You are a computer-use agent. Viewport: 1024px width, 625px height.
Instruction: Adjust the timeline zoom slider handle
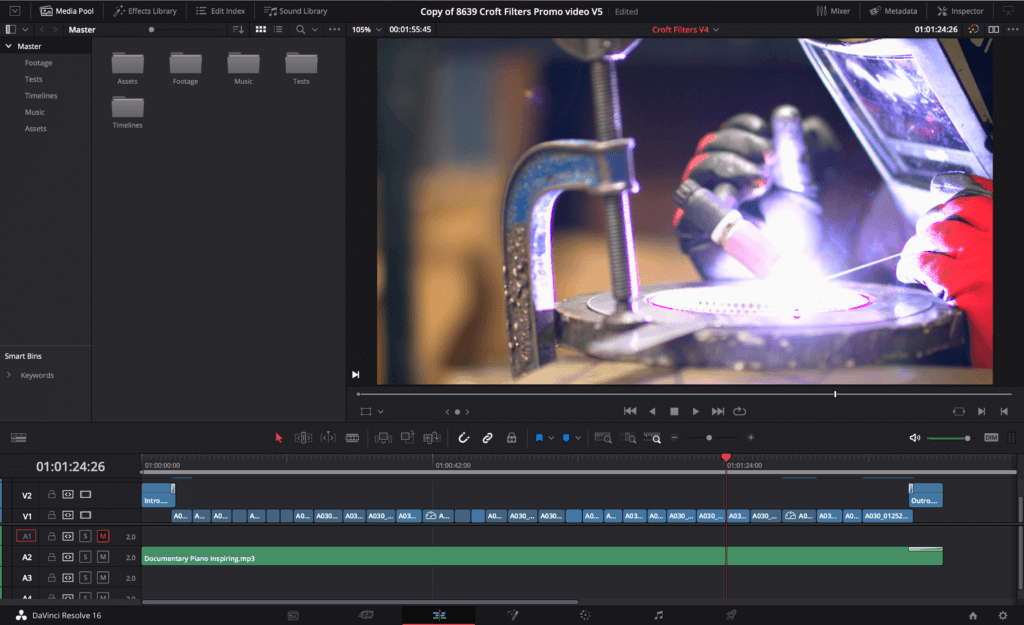pyautogui.click(x=709, y=438)
